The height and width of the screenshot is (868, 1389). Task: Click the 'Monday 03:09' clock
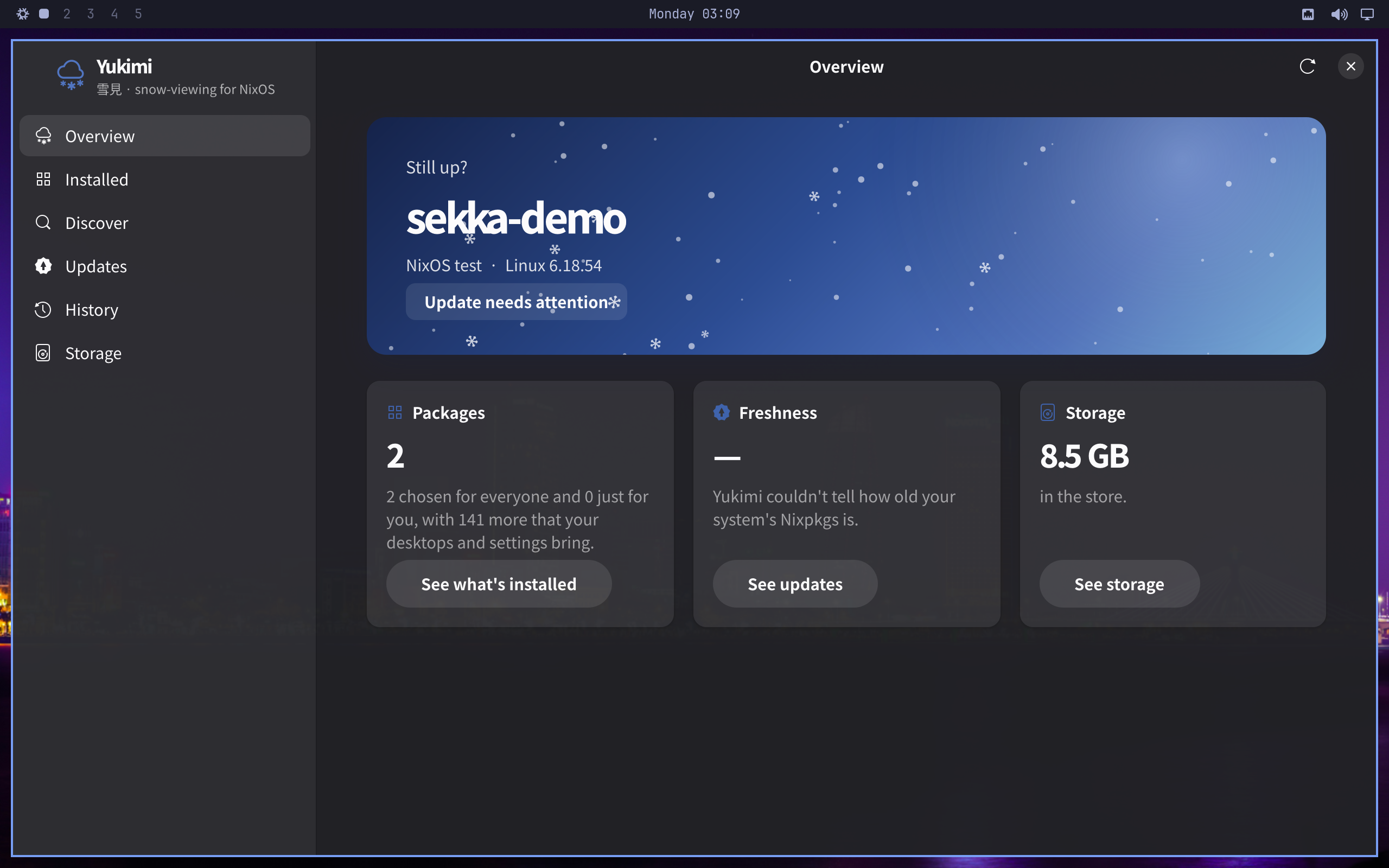point(694,14)
